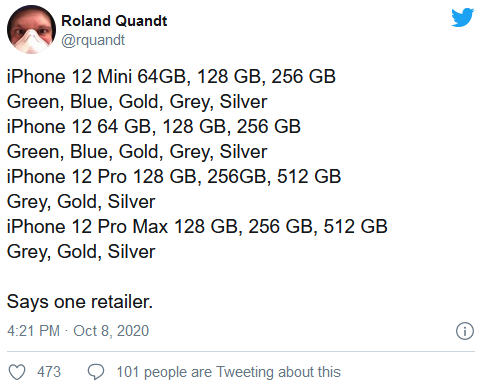Click the 'iPhone 12 64 GB' line
This screenshot has width=481, height=386.
154,127
